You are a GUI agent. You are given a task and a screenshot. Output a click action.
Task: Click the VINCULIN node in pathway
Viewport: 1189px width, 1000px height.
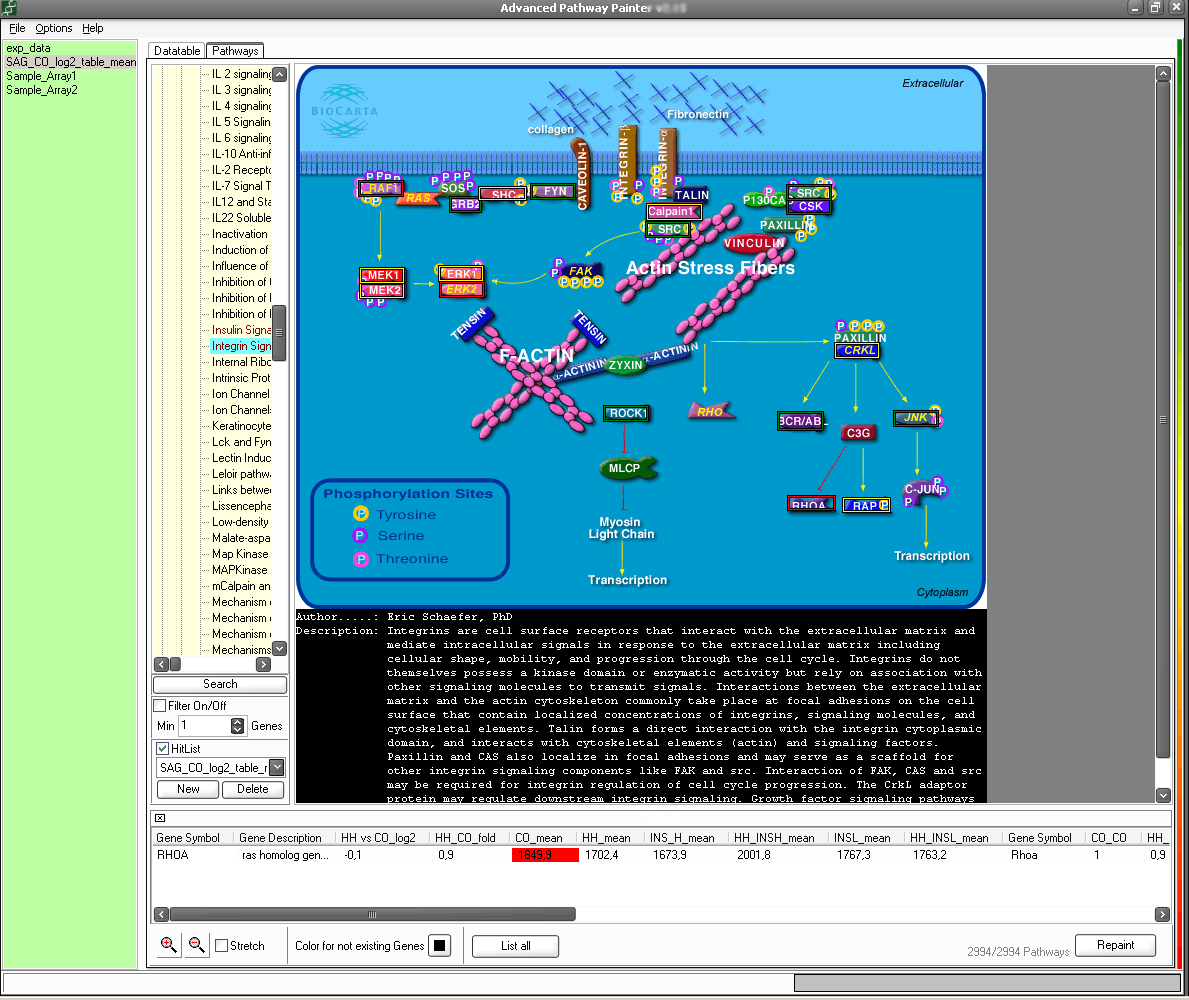pos(754,243)
